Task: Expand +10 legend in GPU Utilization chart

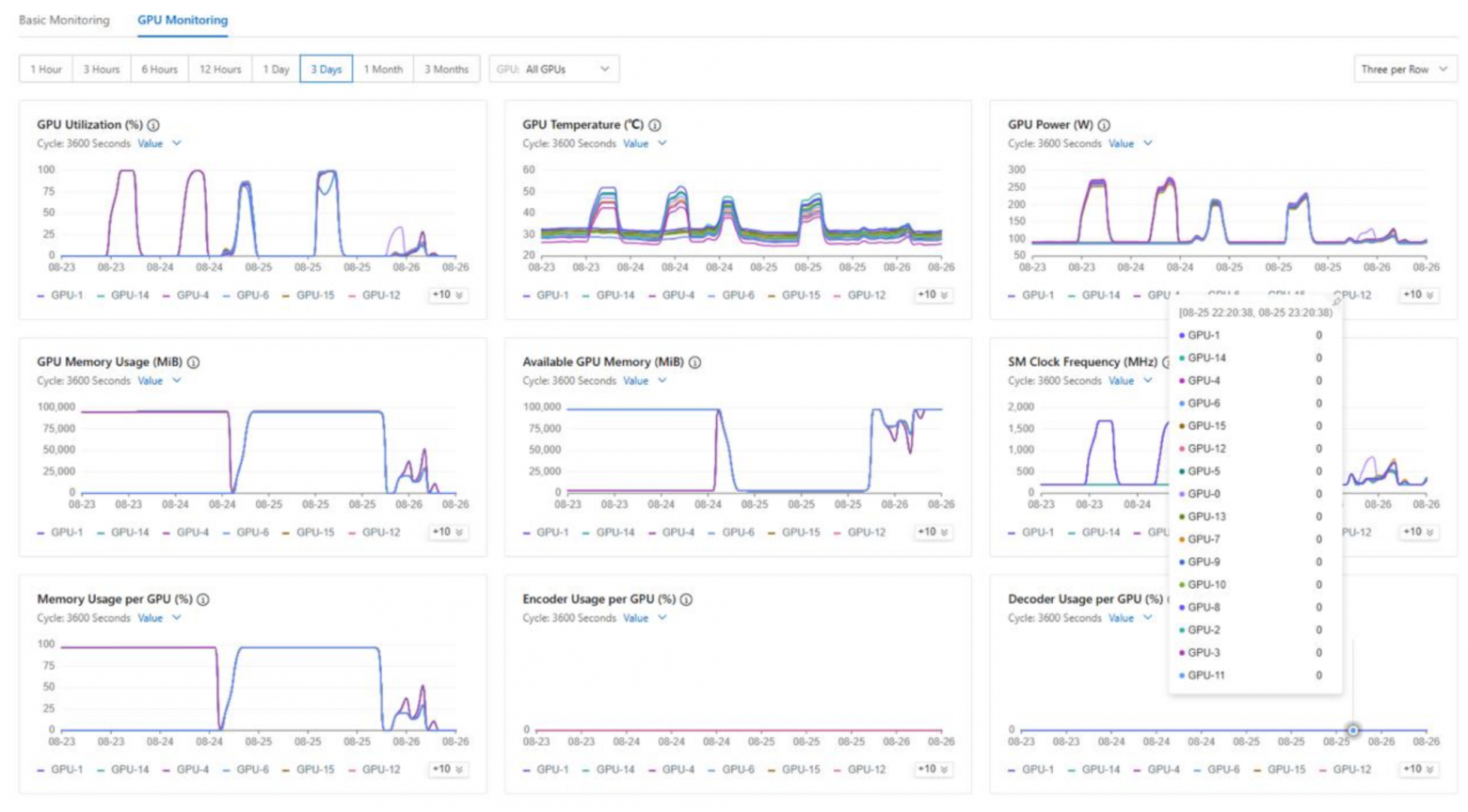Action: tap(447, 295)
